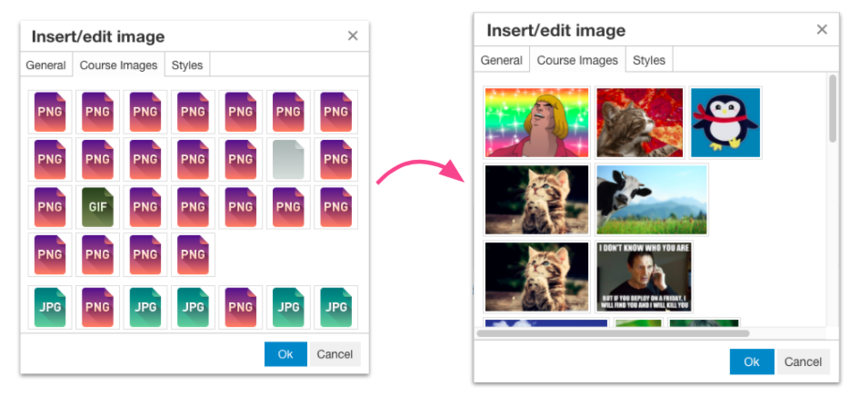This screenshot has width=860, height=396.
Task: Confirm with Ok in the right dialog
Action: coord(751,361)
